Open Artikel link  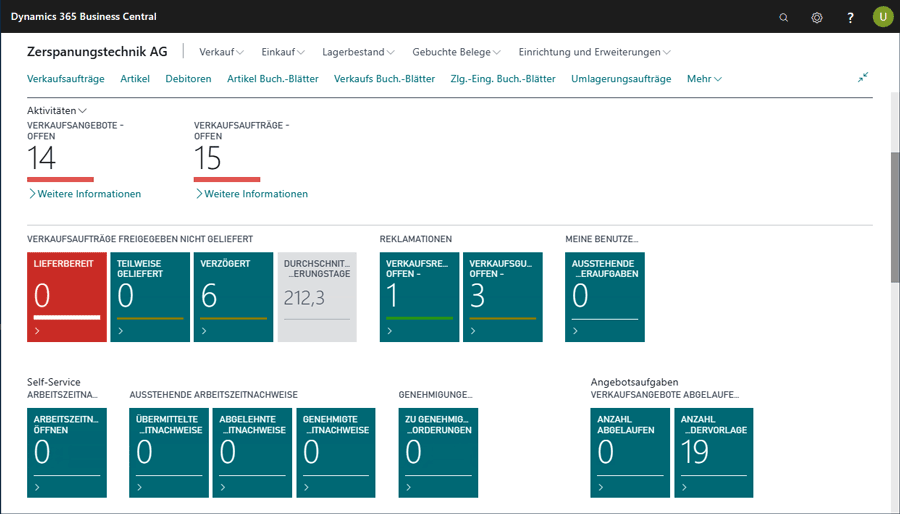(x=135, y=79)
